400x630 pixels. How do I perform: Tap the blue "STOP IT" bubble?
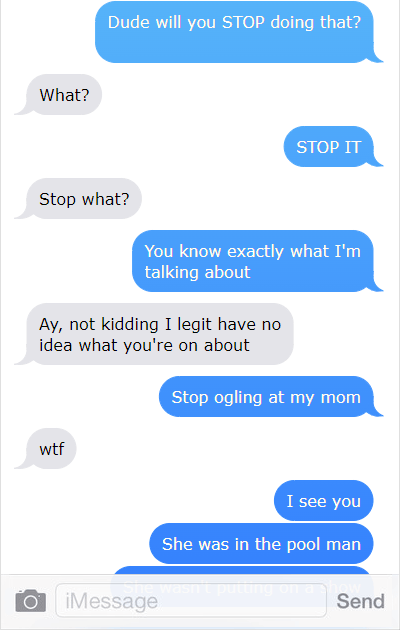click(329, 147)
